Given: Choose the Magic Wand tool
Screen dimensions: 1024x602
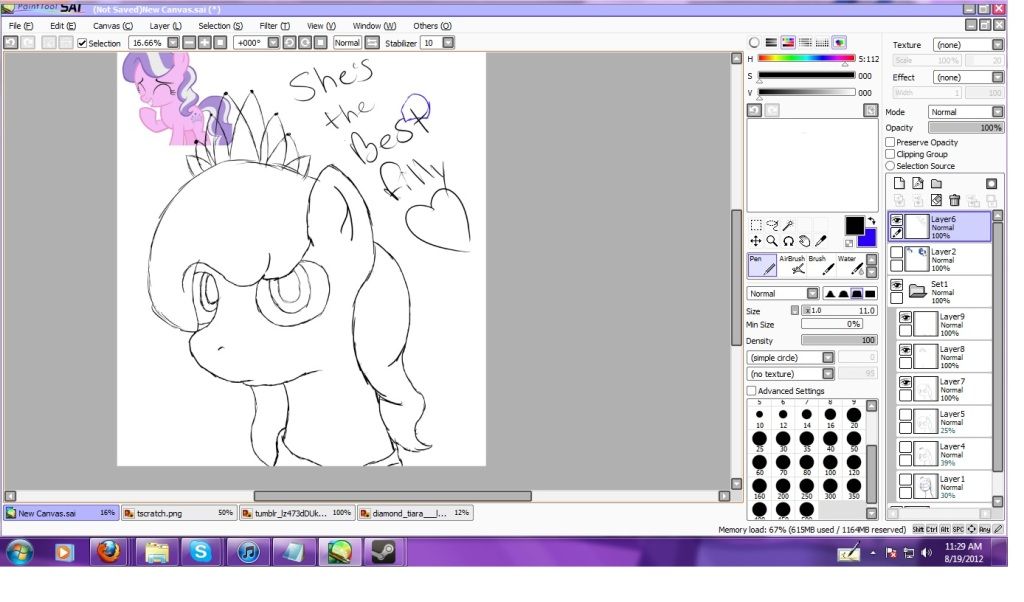Looking at the screenshot, I should point(788,225).
